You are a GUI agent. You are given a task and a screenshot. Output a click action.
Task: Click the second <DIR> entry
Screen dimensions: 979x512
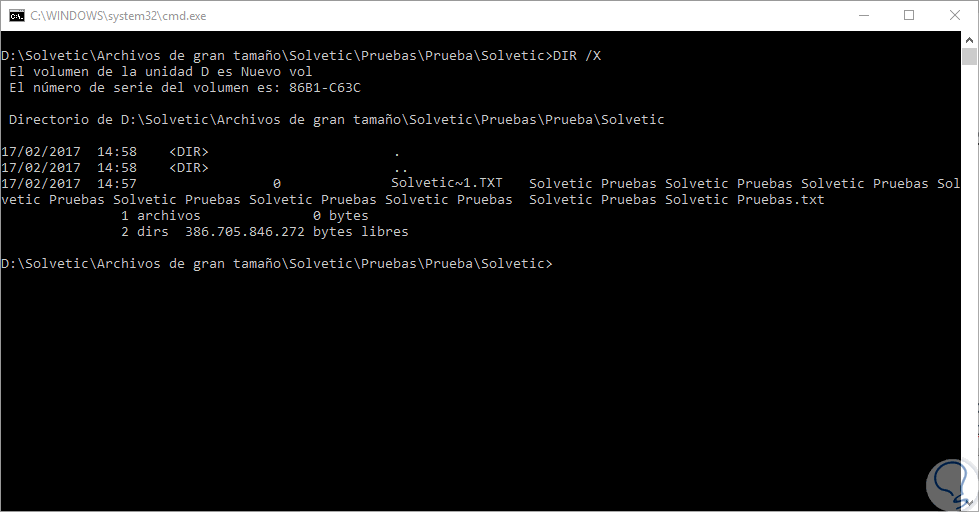tap(189, 168)
